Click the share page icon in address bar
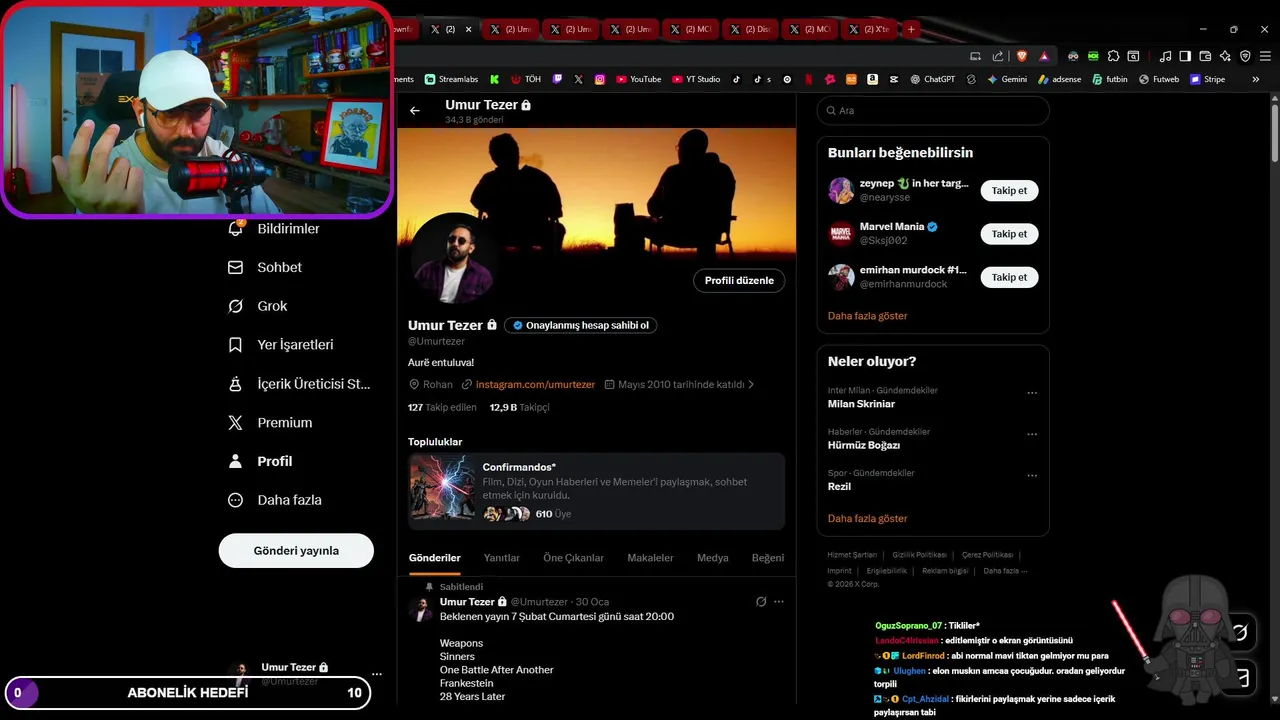This screenshot has width=1280, height=720. 998,56
